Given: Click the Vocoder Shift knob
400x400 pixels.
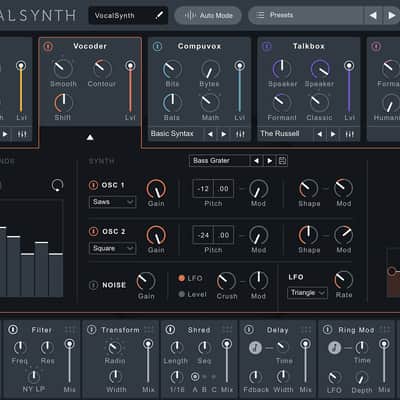Looking at the screenshot, I should 63,103.
